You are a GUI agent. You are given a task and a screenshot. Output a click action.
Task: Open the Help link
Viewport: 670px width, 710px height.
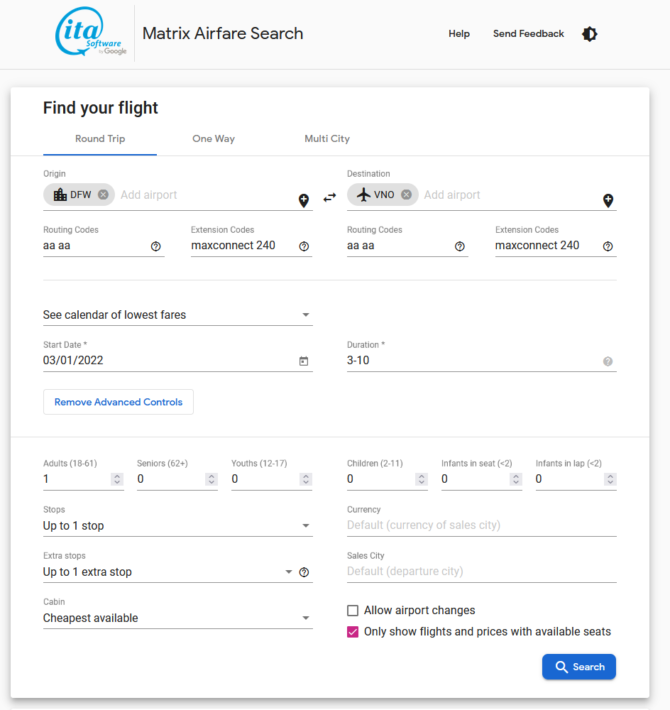click(x=459, y=34)
